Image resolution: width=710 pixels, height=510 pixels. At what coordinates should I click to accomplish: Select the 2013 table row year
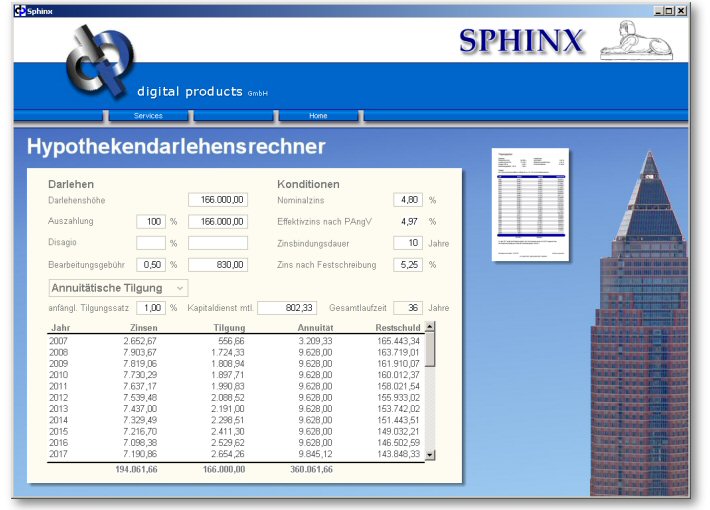point(58,409)
